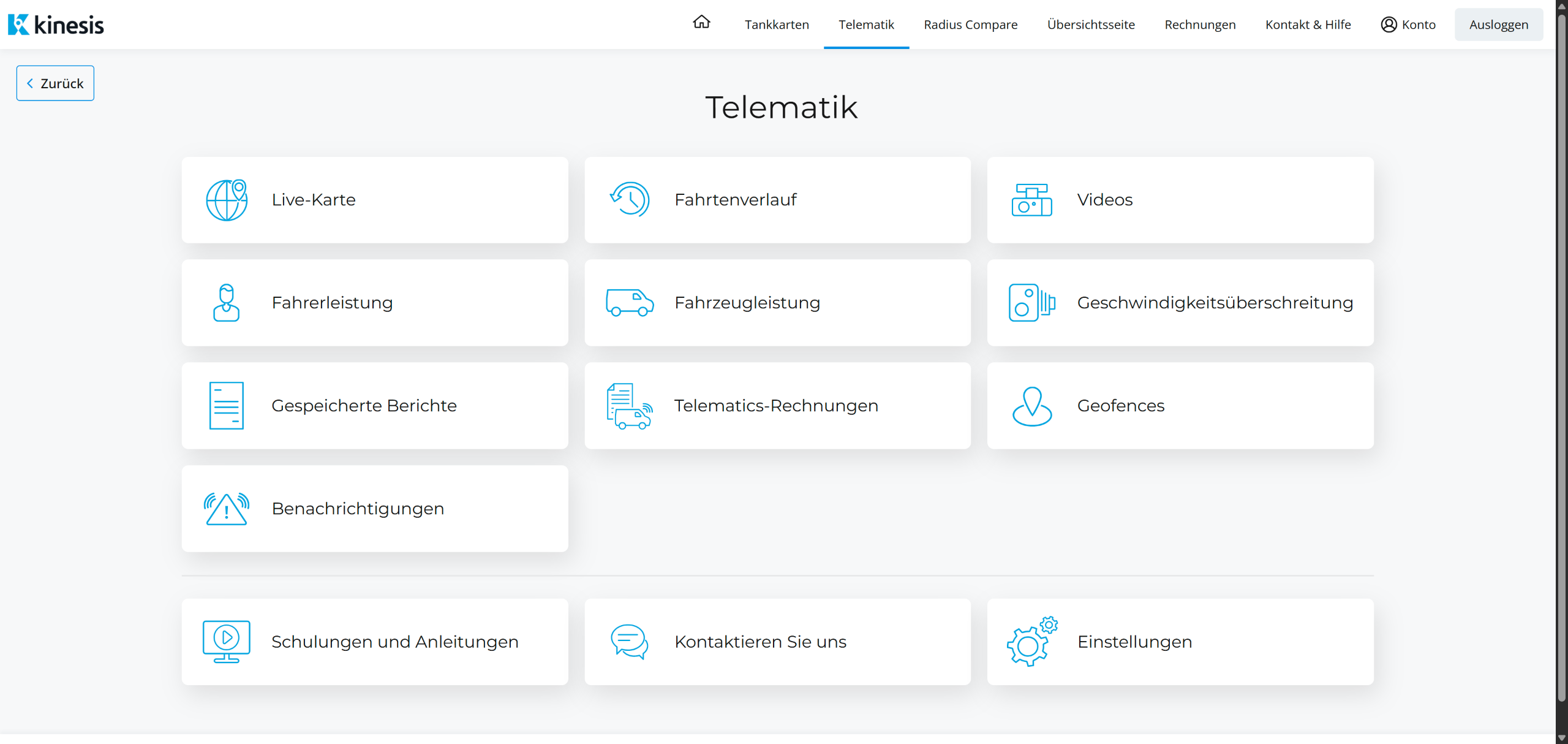Click the Geofences location pin icon
Image resolution: width=1568 pixels, height=744 pixels.
coord(1031,406)
